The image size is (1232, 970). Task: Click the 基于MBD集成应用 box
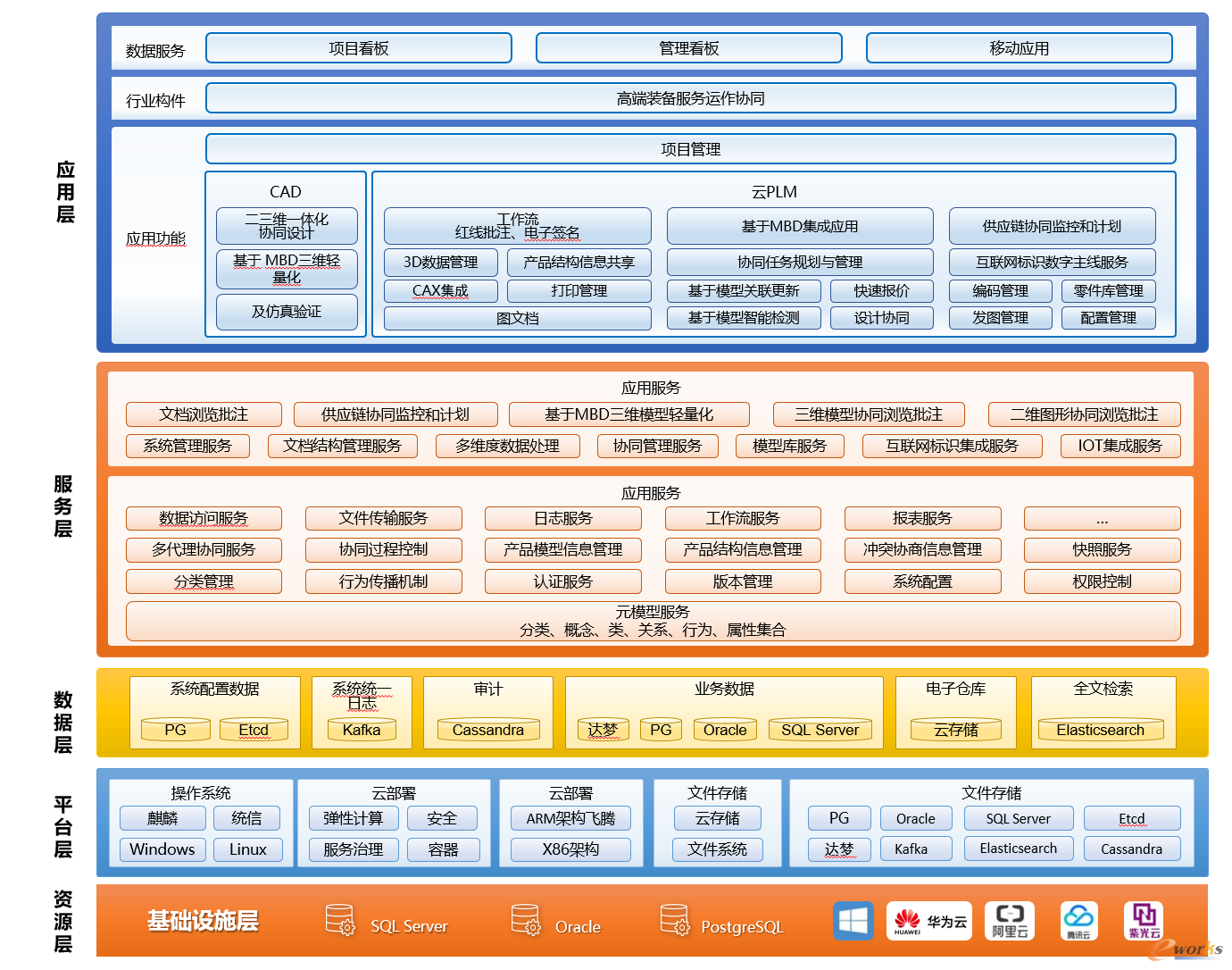click(x=800, y=226)
